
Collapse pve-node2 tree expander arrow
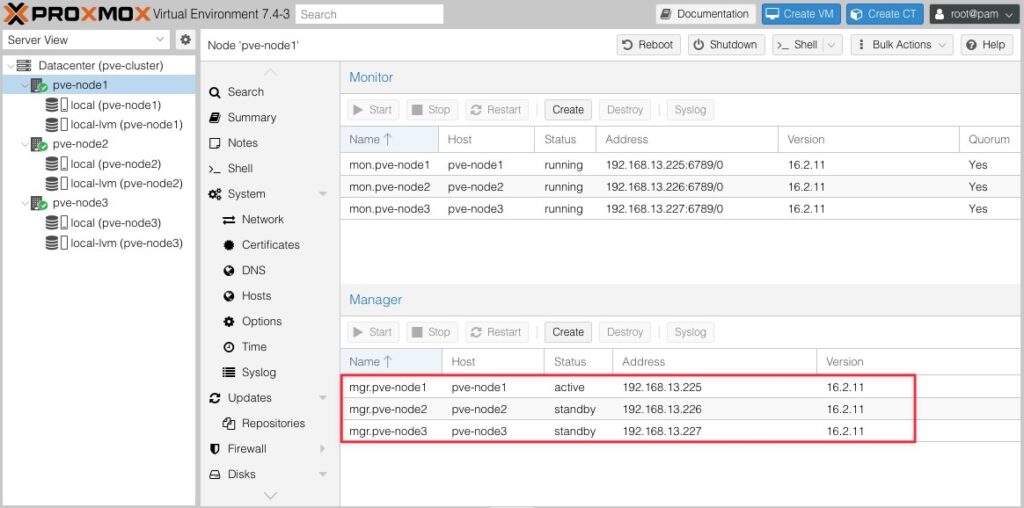click(25, 144)
